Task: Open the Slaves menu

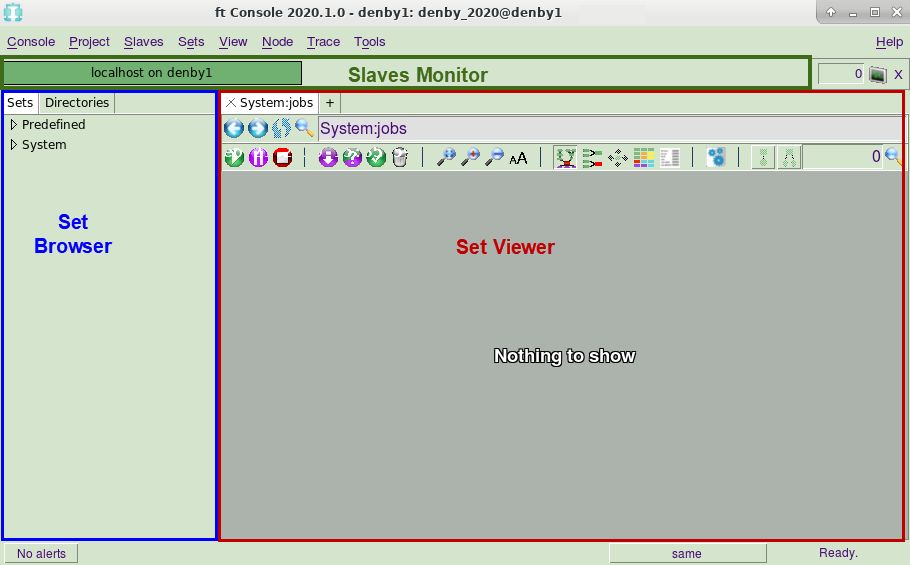Action: tap(143, 42)
